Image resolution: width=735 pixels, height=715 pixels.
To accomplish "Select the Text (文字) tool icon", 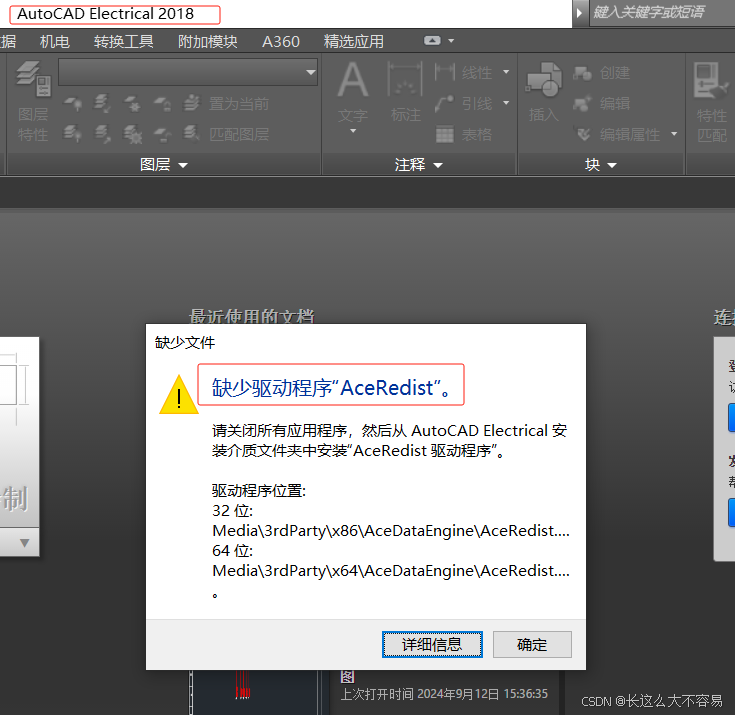I will [353, 81].
